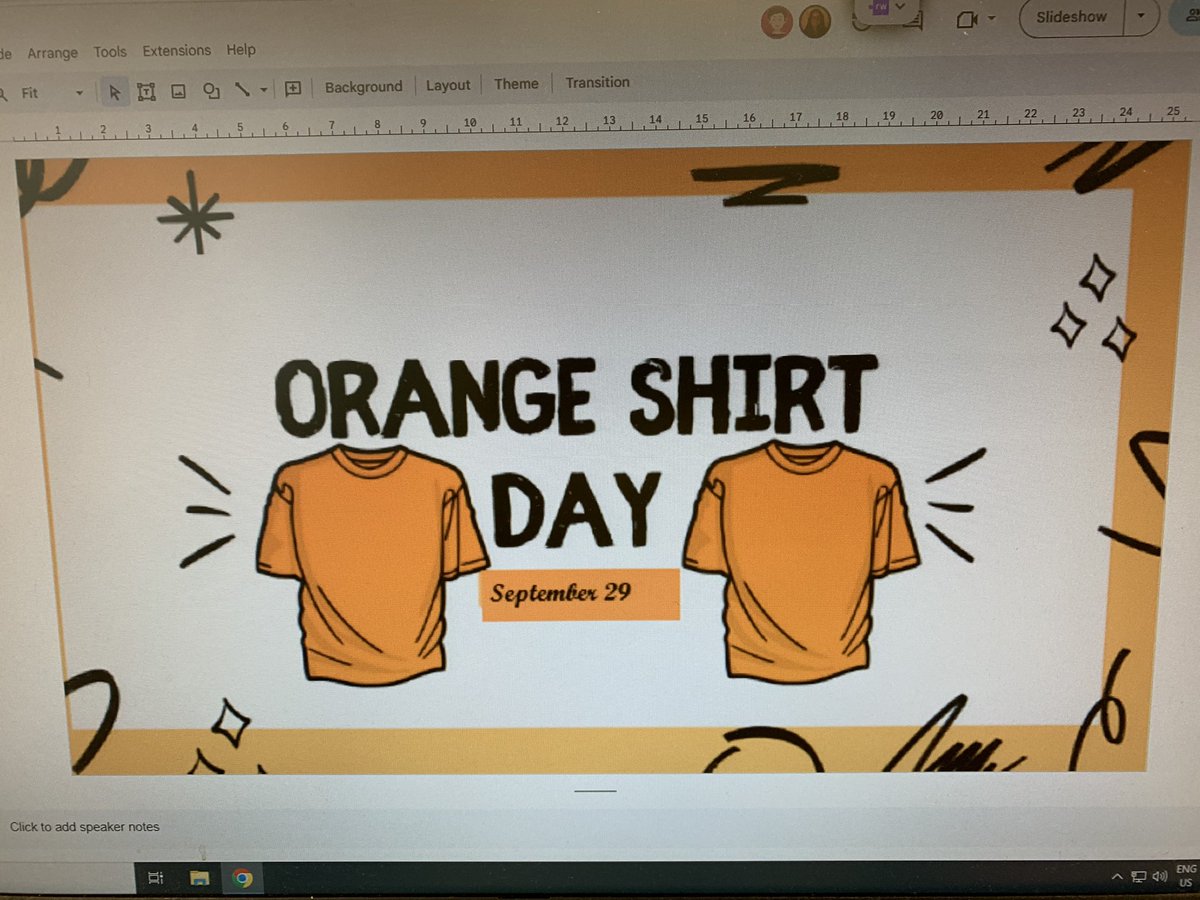Open the camera dropdown arrow
Viewport: 1200px width, 900px height.
click(991, 19)
